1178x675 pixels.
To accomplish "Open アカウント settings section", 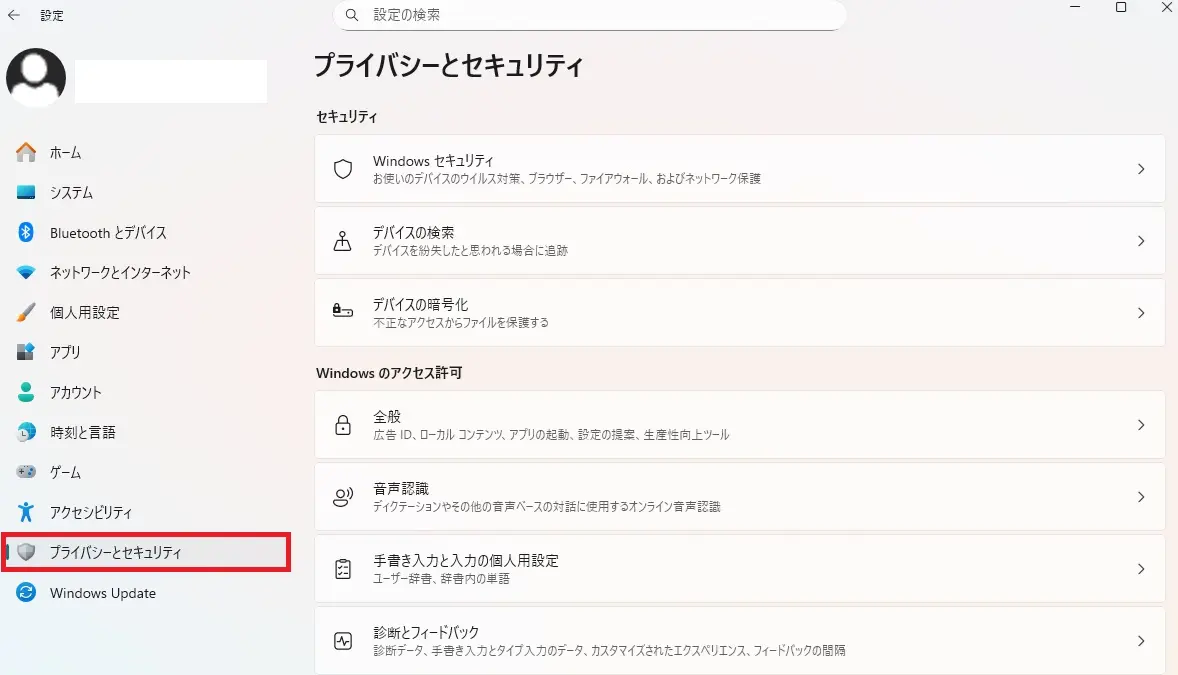I will point(146,392).
